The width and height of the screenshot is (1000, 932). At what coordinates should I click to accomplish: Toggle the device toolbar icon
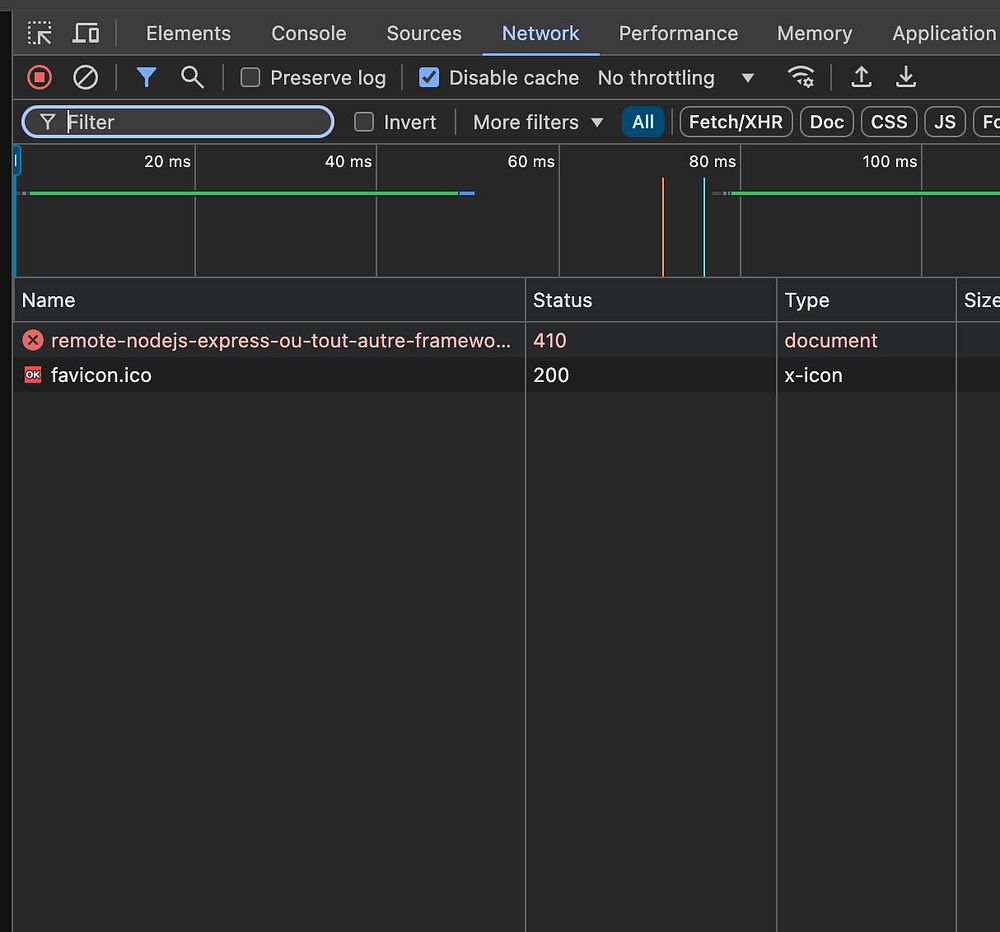tap(86, 33)
